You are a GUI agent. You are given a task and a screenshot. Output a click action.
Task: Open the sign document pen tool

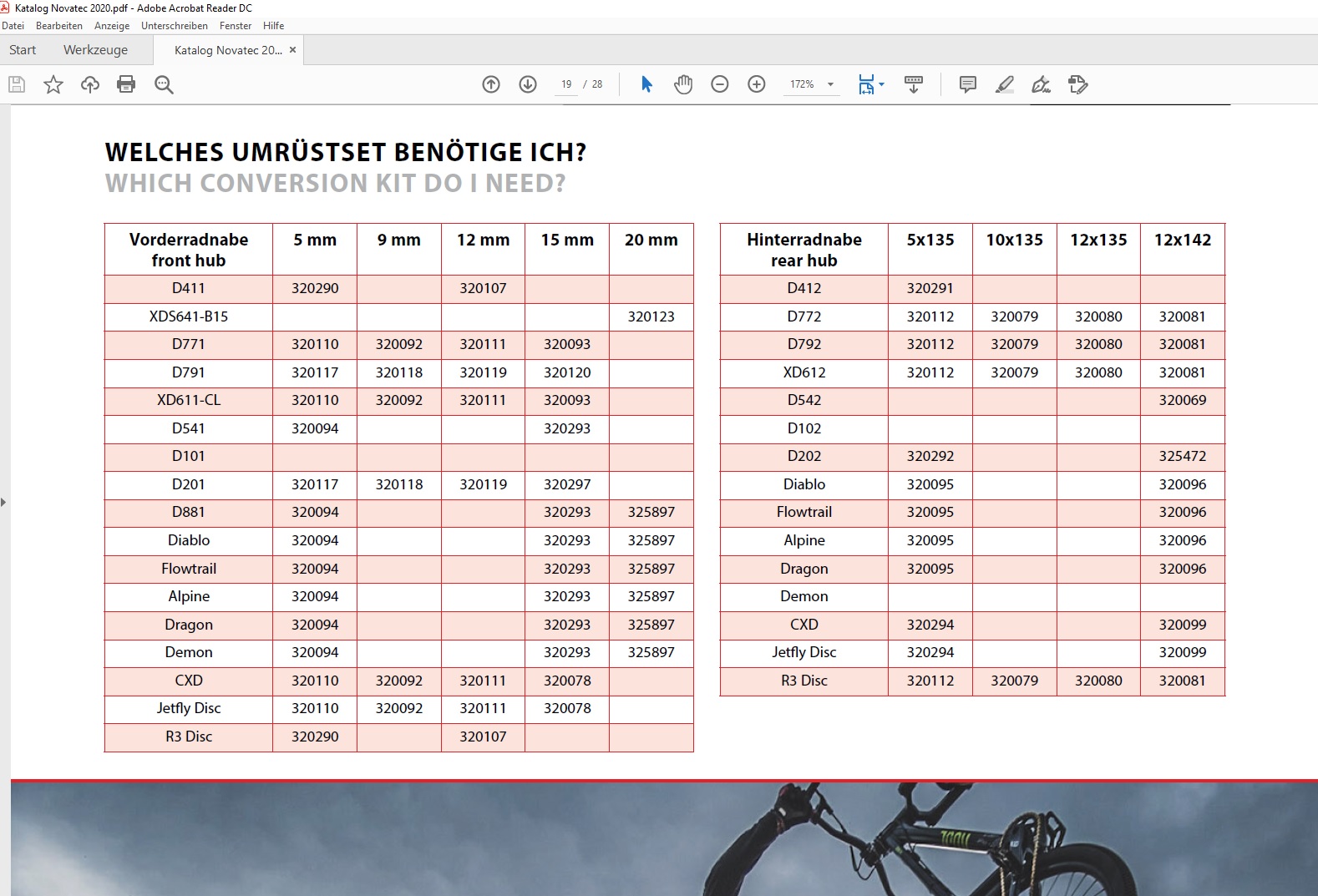click(x=1042, y=84)
